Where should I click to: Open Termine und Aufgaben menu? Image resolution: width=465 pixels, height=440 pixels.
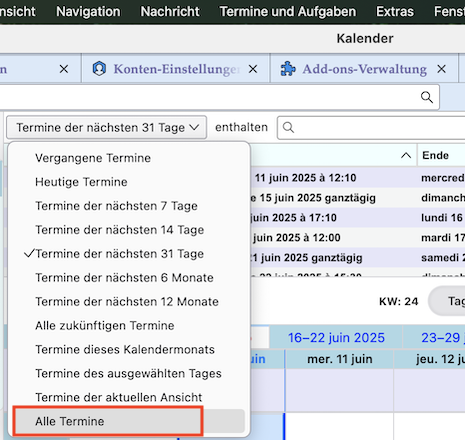pyautogui.click(x=288, y=12)
